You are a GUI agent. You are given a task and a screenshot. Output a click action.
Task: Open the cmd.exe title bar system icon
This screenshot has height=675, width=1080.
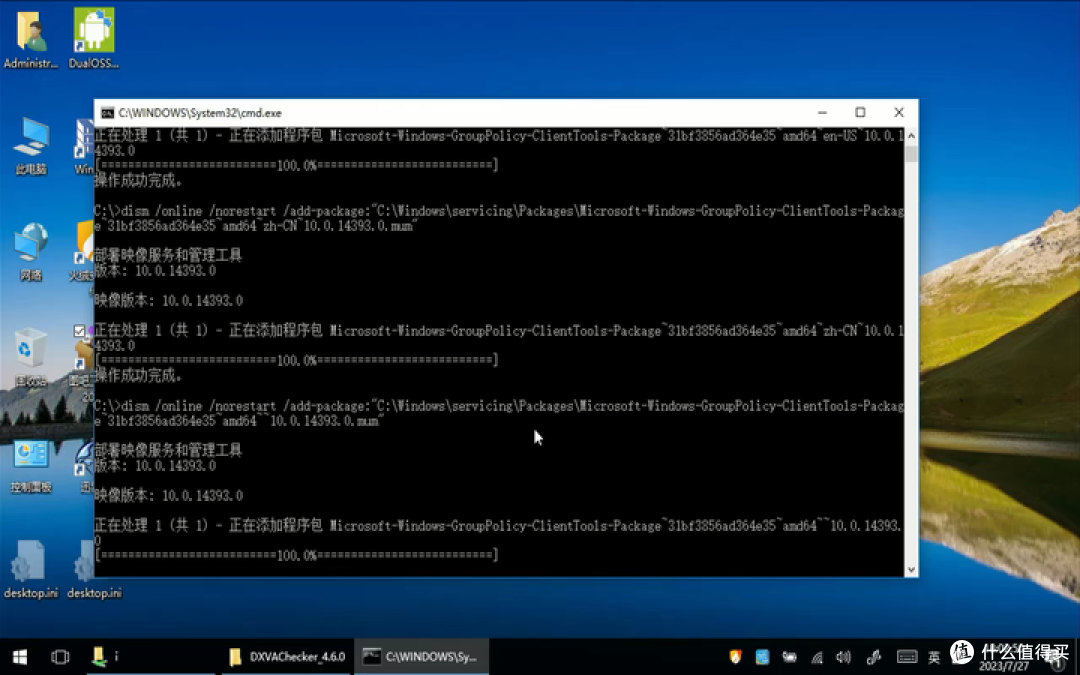107,113
